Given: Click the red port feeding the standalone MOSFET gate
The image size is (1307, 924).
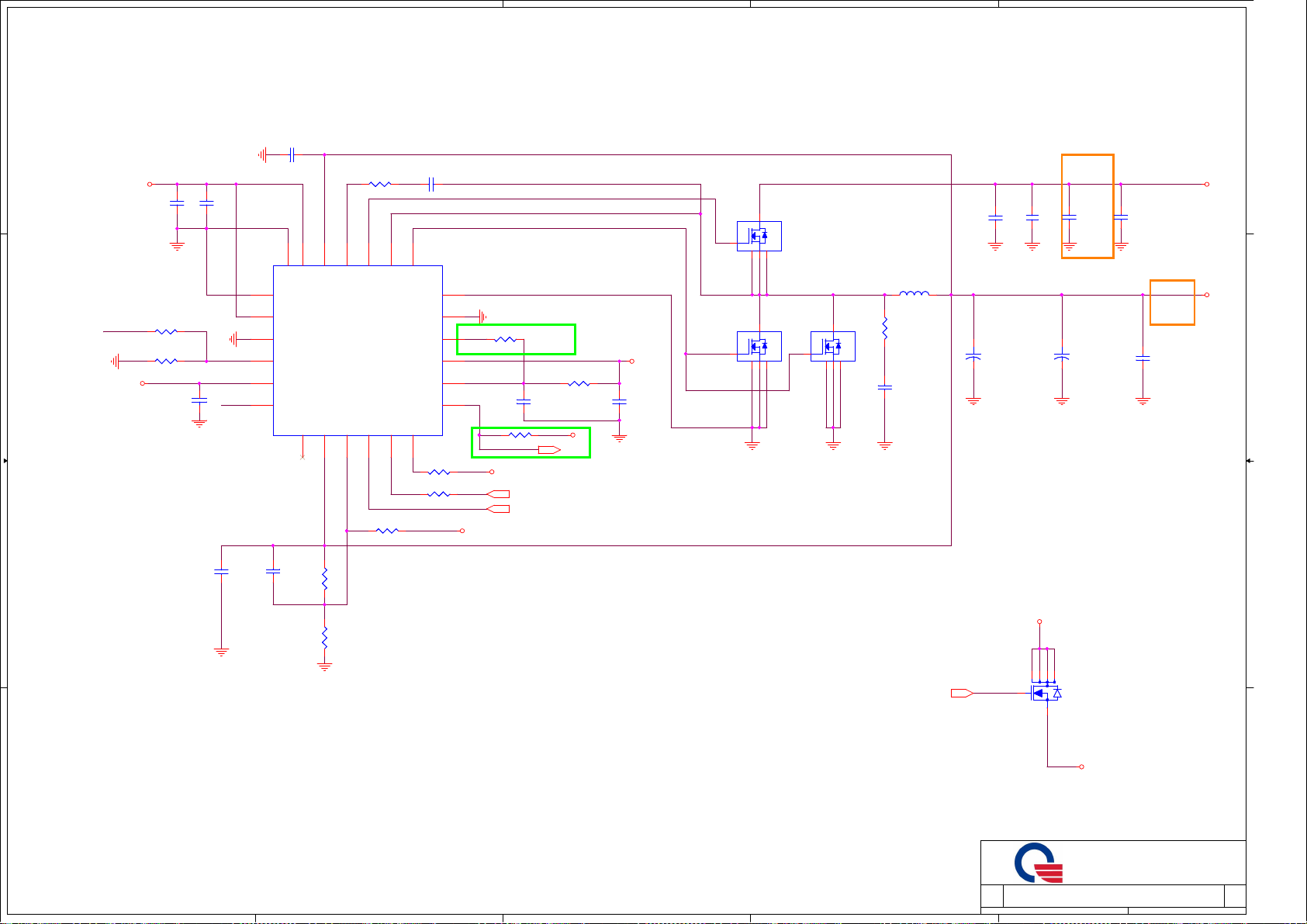Looking at the screenshot, I should tap(962, 693).
